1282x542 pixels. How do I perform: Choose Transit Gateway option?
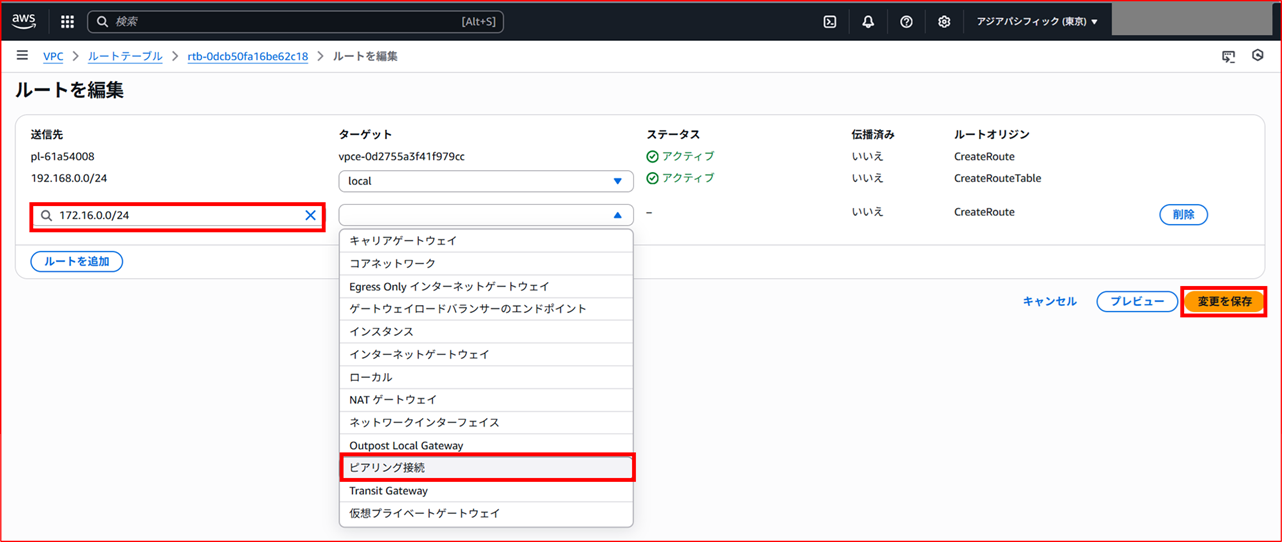point(486,491)
